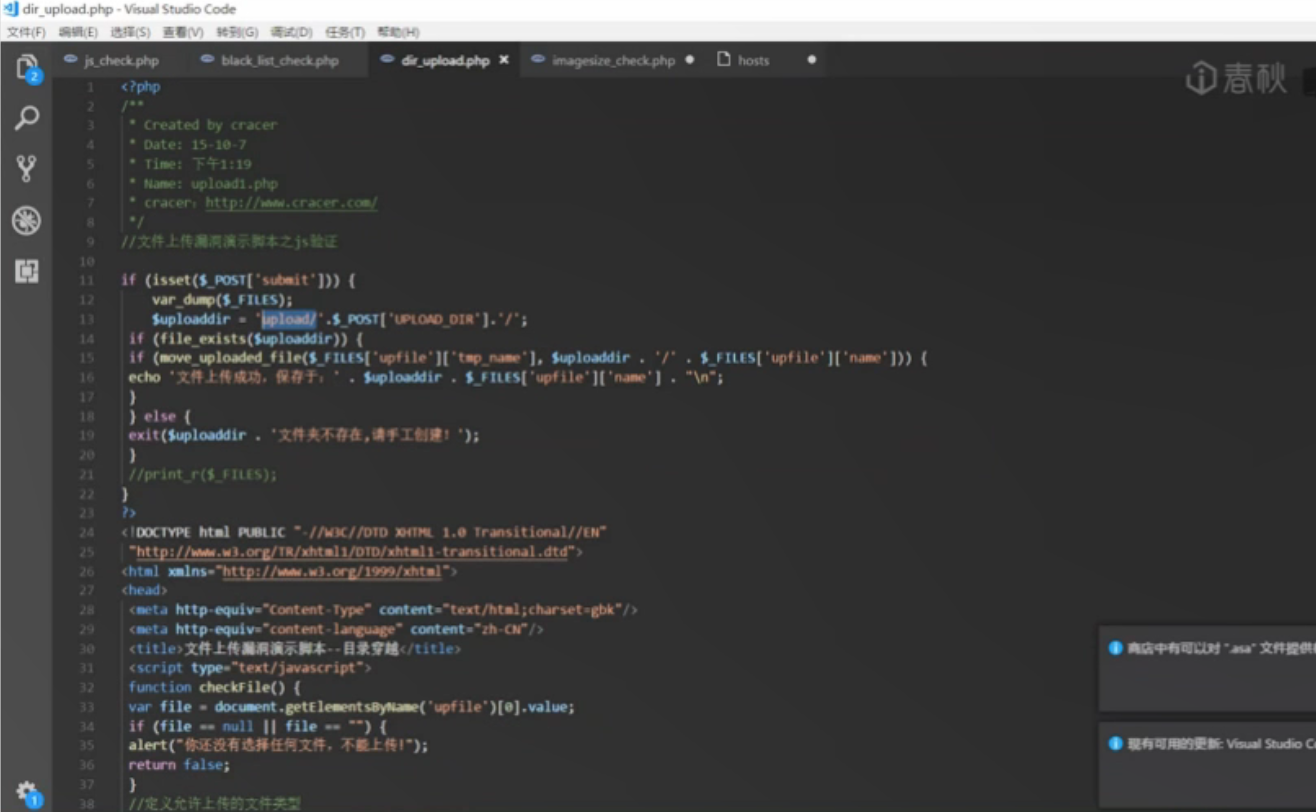Click 'Created by cracer' comment
This screenshot has width=1316, height=812.
click(210, 125)
